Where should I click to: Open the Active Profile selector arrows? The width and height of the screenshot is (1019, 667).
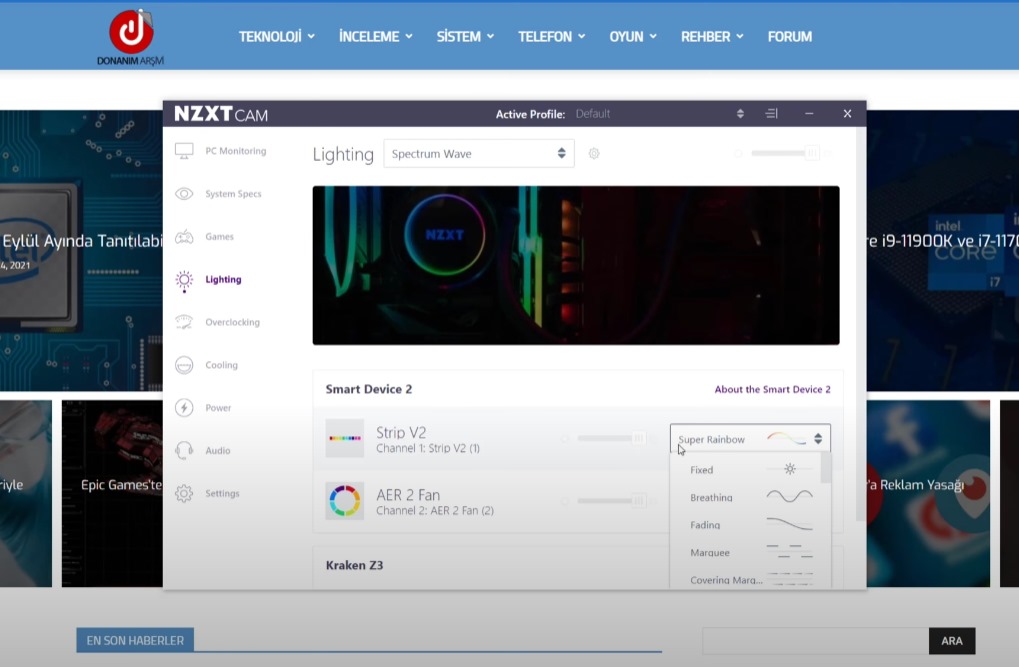coord(740,114)
